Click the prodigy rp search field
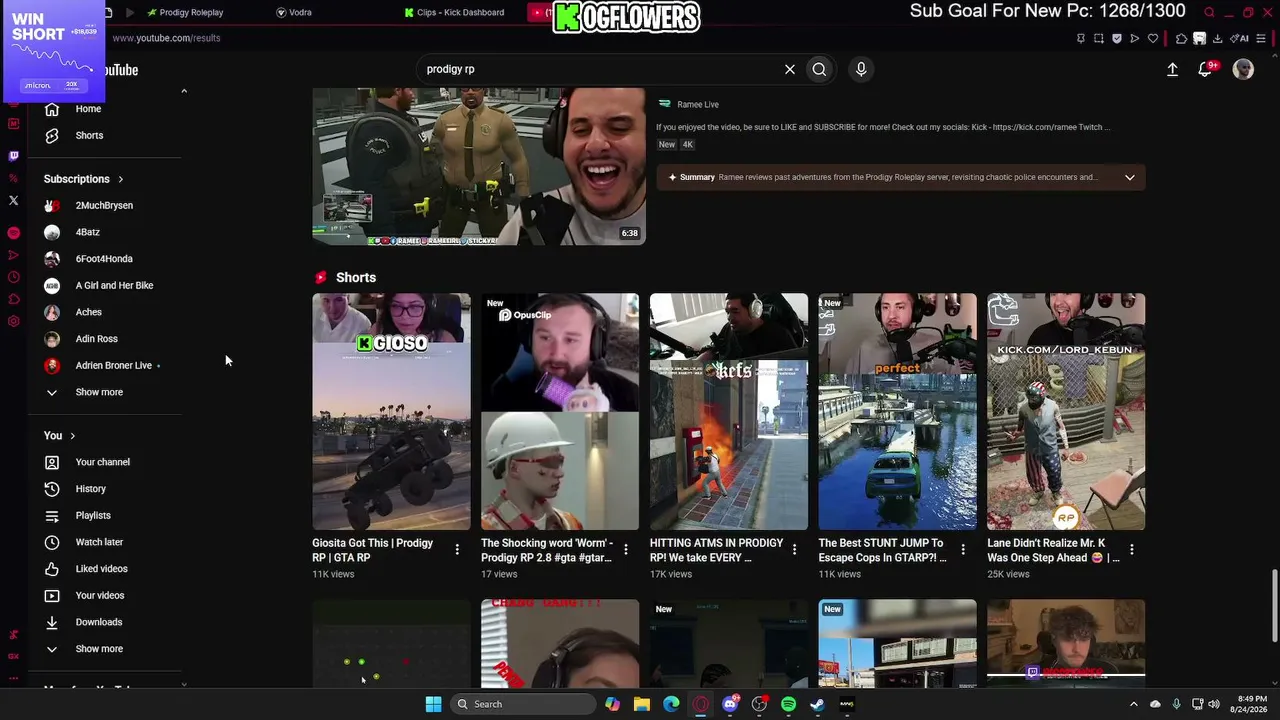1280x720 pixels. tap(600, 69)
